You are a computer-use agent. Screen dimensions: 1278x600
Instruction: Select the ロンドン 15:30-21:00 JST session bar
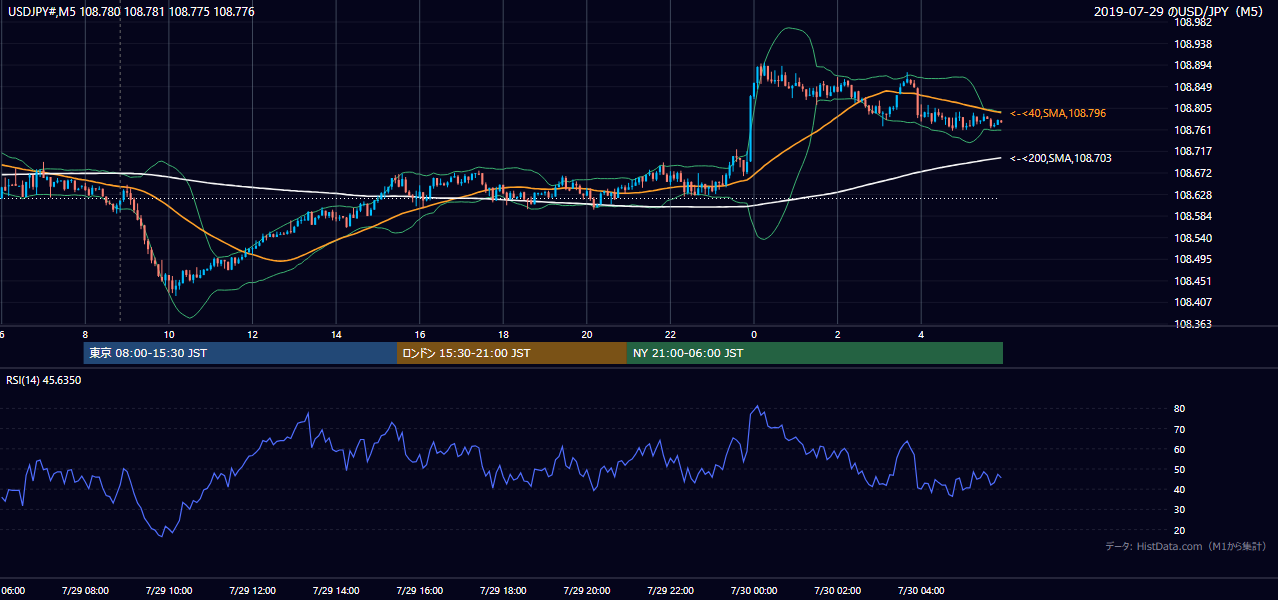point(512,353)
